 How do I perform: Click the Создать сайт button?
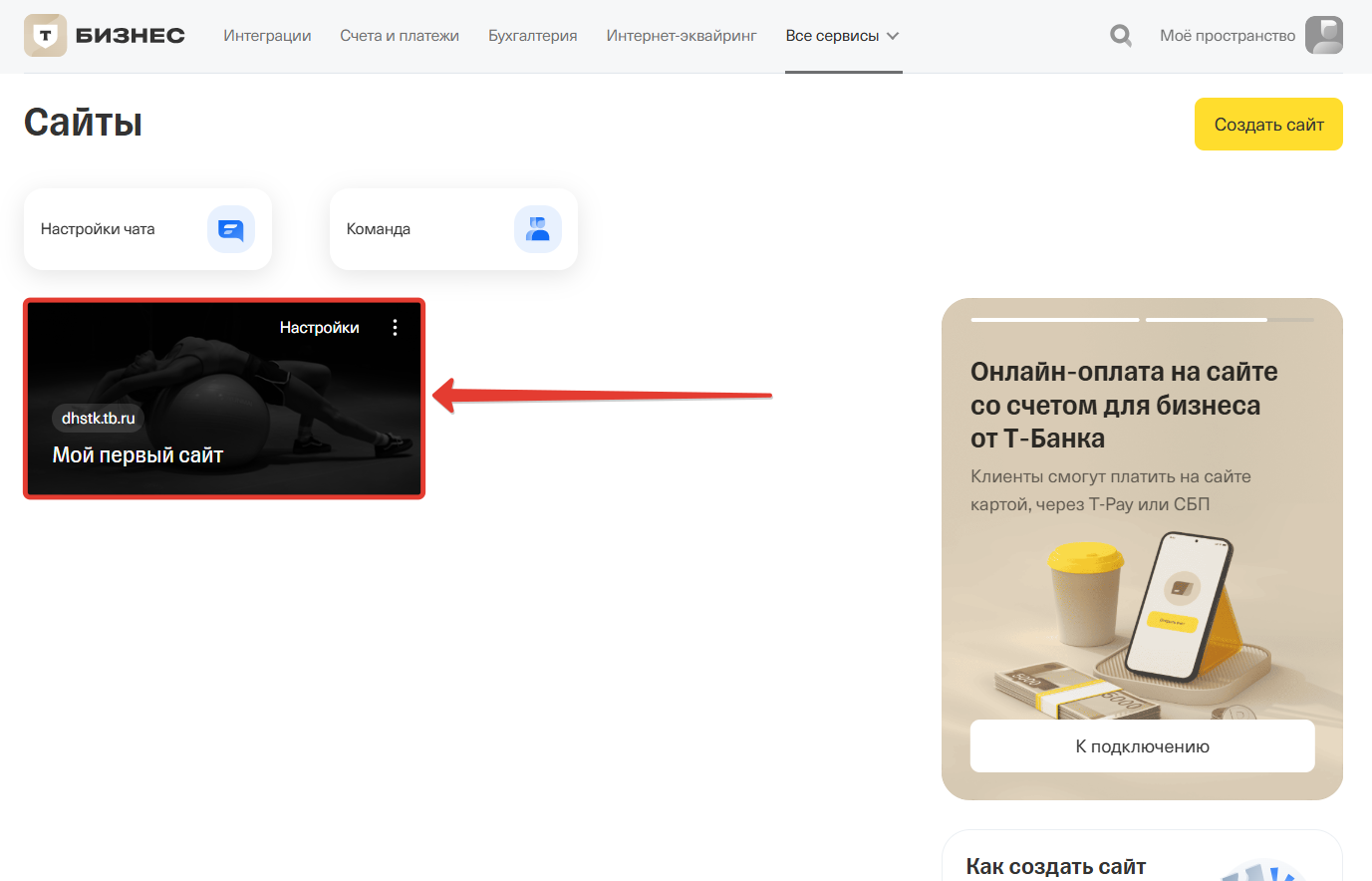click(1268, 125)
